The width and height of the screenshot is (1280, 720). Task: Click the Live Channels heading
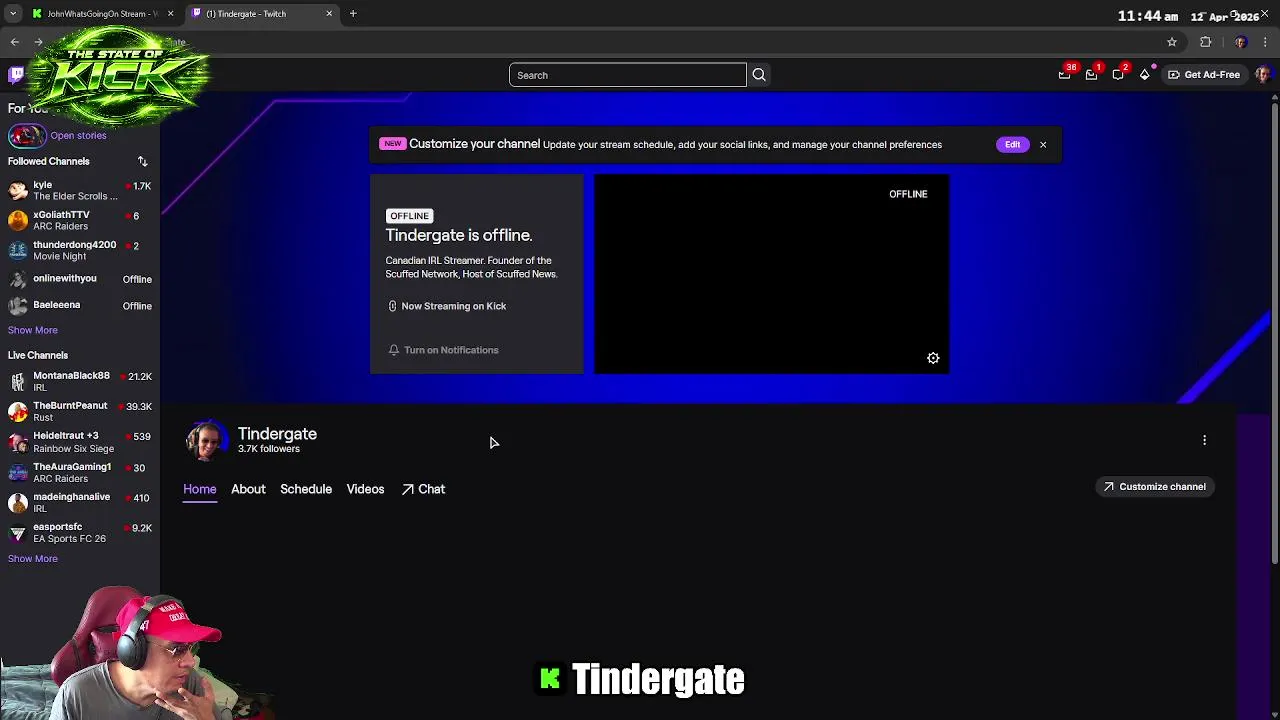click(x=38, y=355)
